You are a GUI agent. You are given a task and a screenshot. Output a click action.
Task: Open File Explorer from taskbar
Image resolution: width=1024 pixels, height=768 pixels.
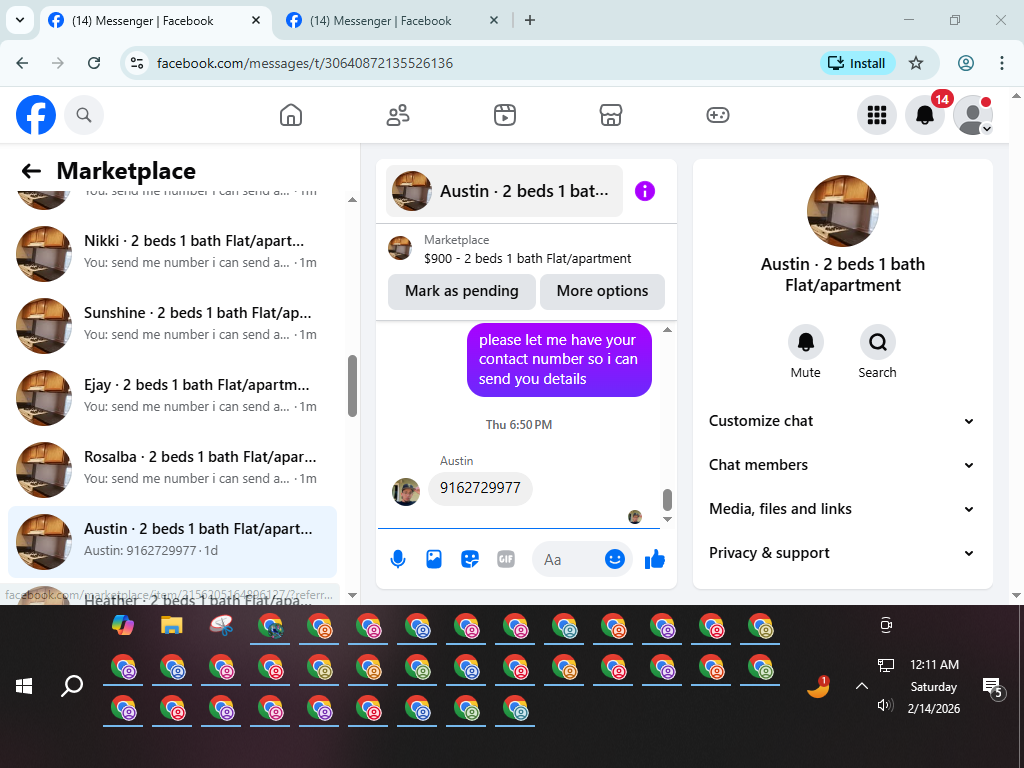[171, 626]
